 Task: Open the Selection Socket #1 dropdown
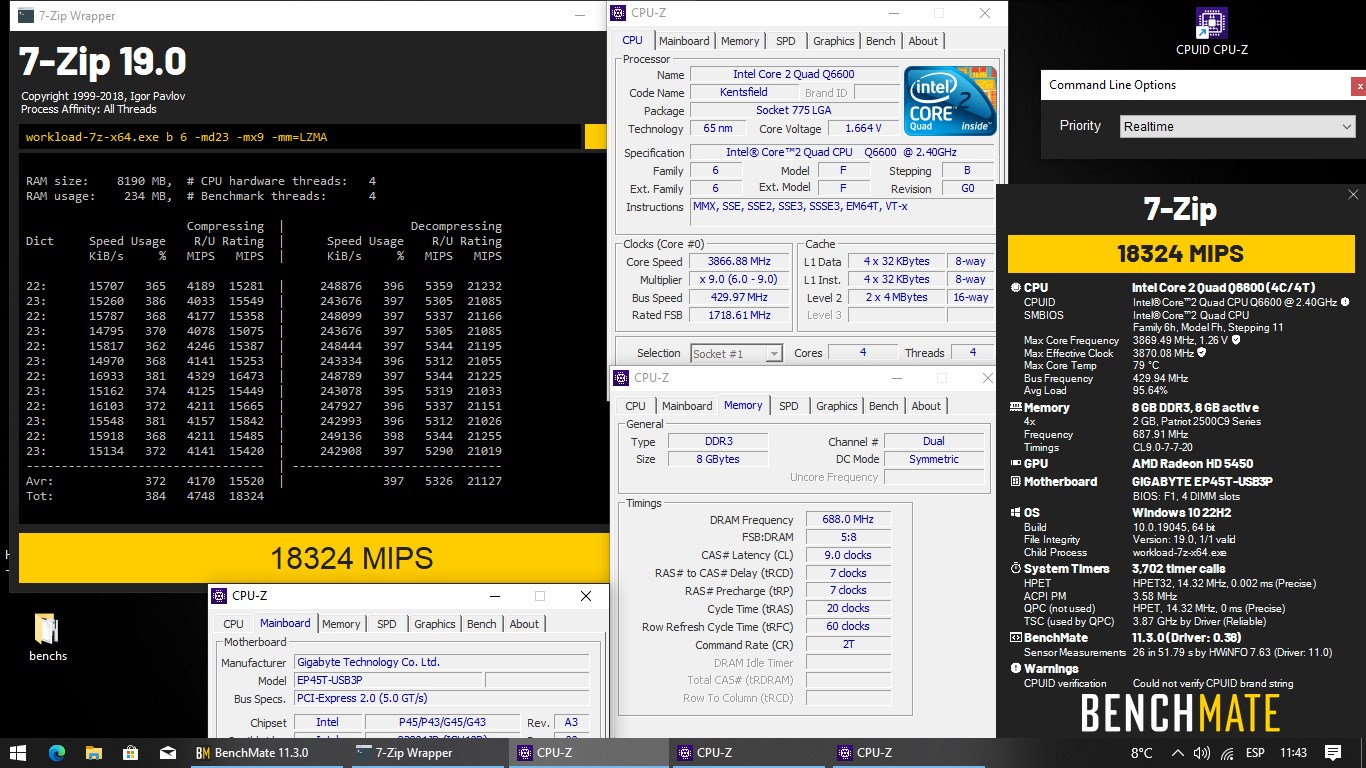click(x=737, y=353)
